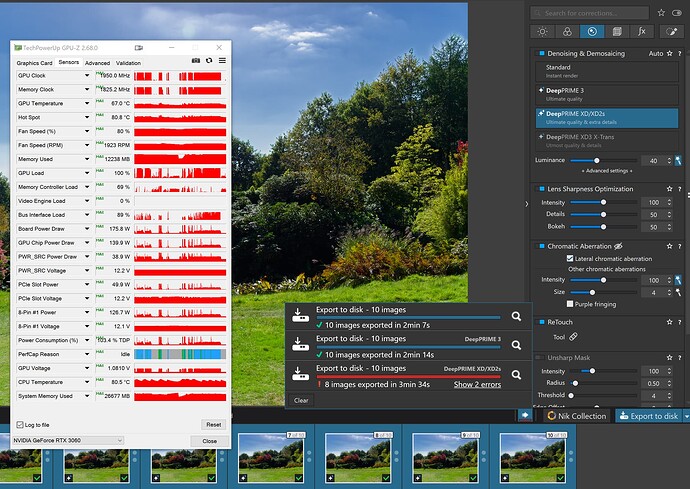Enable the Purple fringing checkbox
Screen dimensions: 690x489
(x=571, y=304)
